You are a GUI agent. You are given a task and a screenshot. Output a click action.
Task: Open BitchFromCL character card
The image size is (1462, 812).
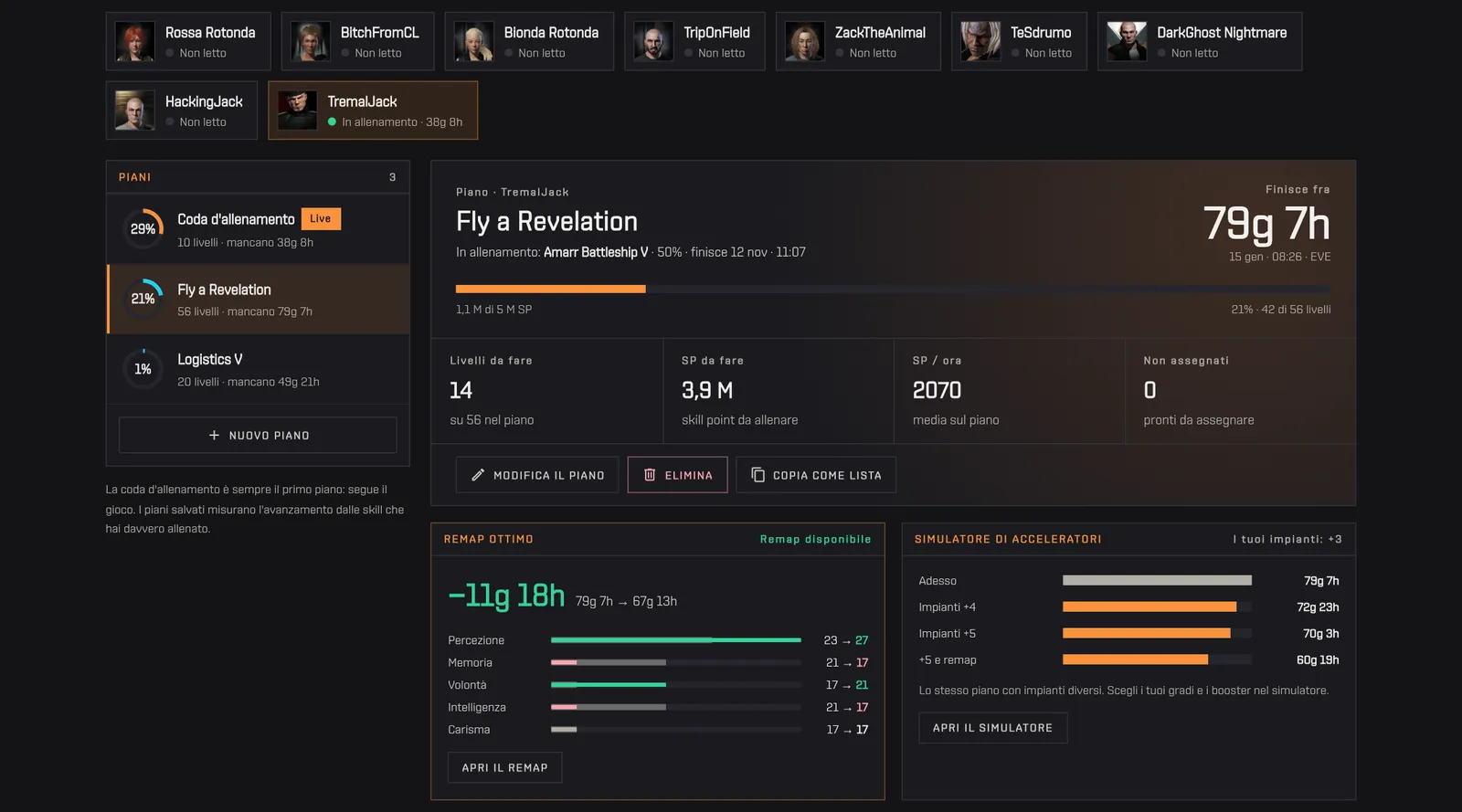(x=356, y=42)
